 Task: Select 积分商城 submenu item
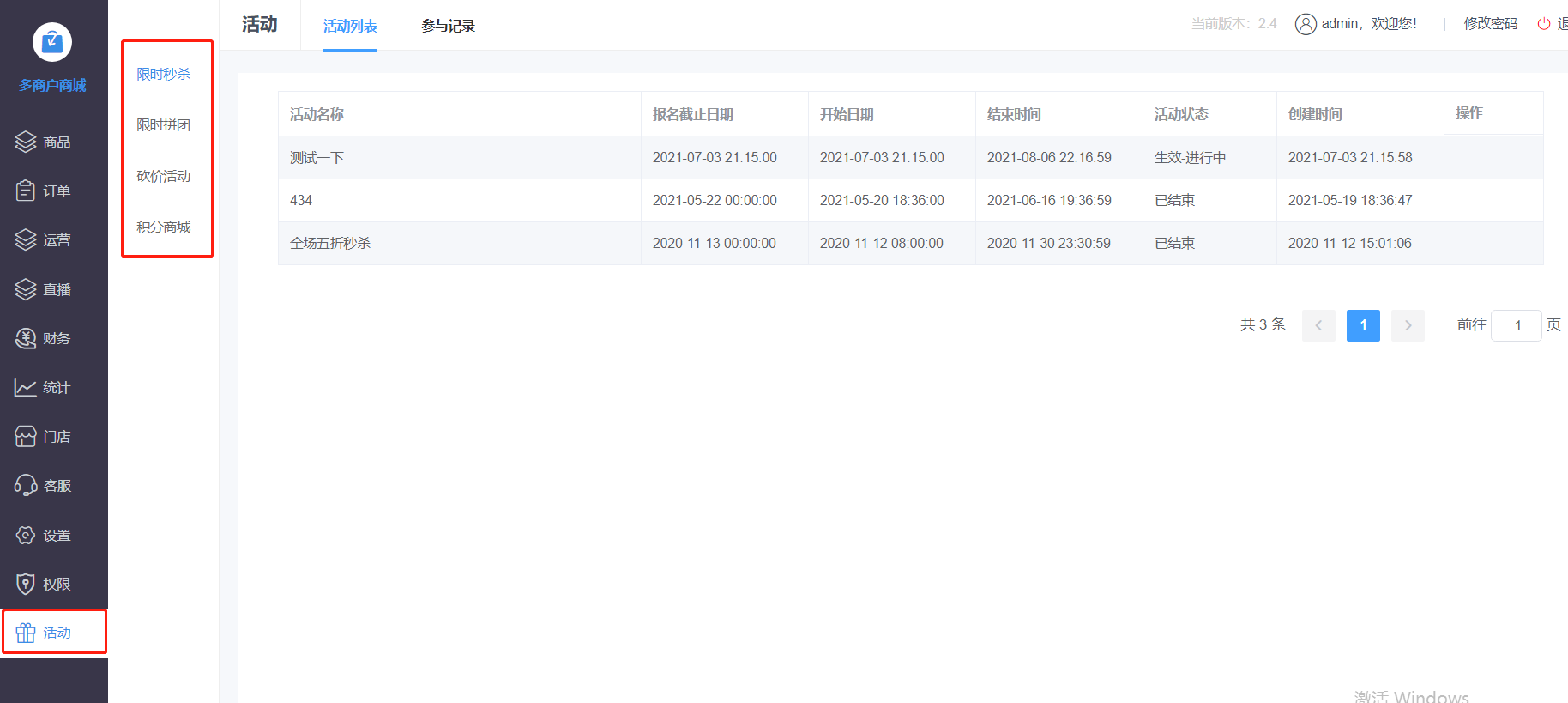click(164, 227)
